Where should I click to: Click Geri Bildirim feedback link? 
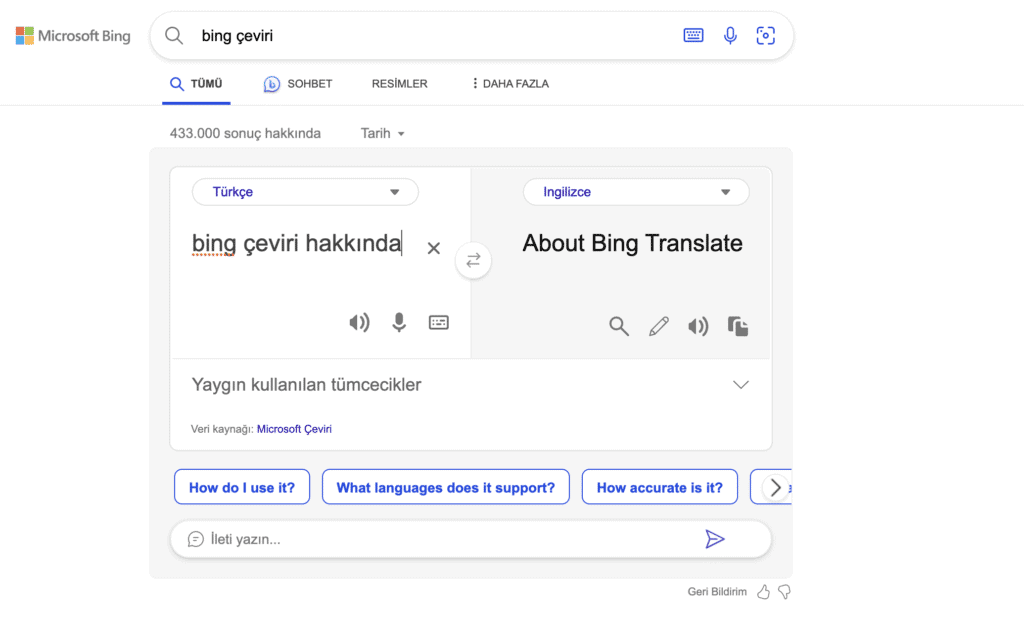pos(717,592)
